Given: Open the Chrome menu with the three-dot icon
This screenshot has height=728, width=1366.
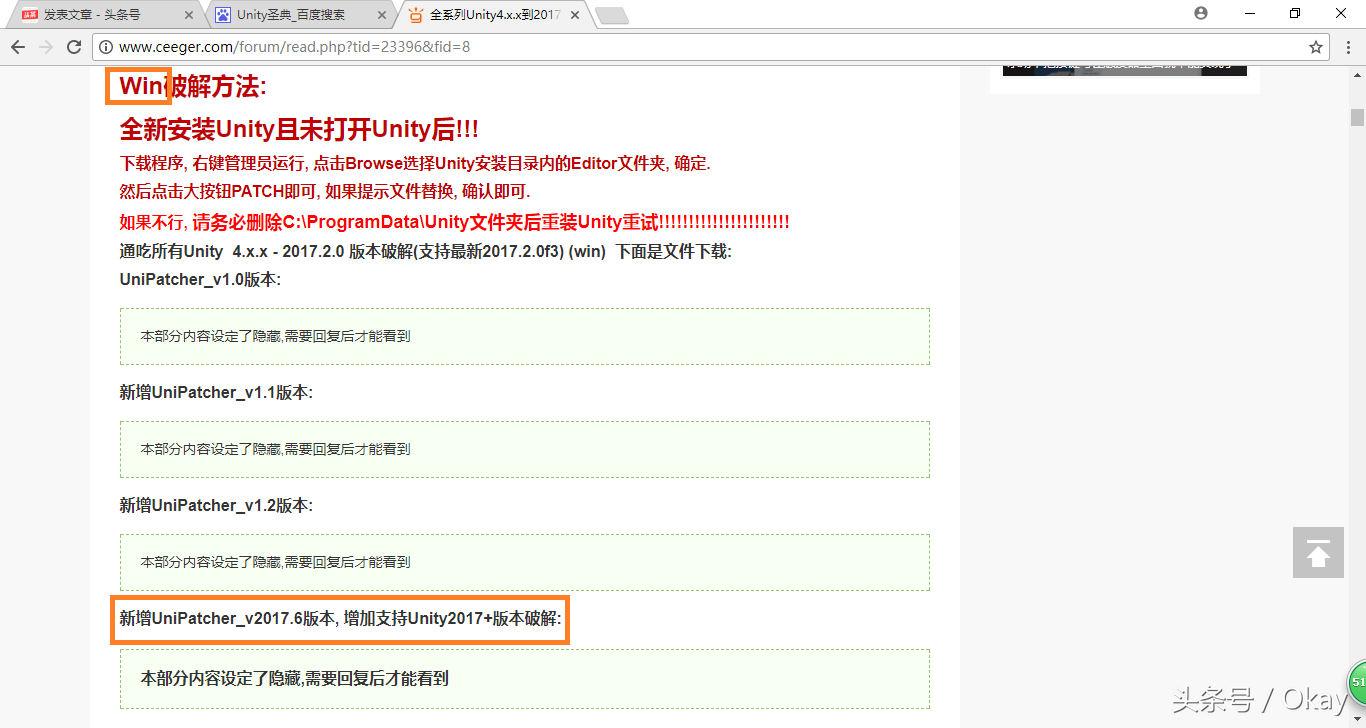Looking at the screenshot, I should (1346, 47).
